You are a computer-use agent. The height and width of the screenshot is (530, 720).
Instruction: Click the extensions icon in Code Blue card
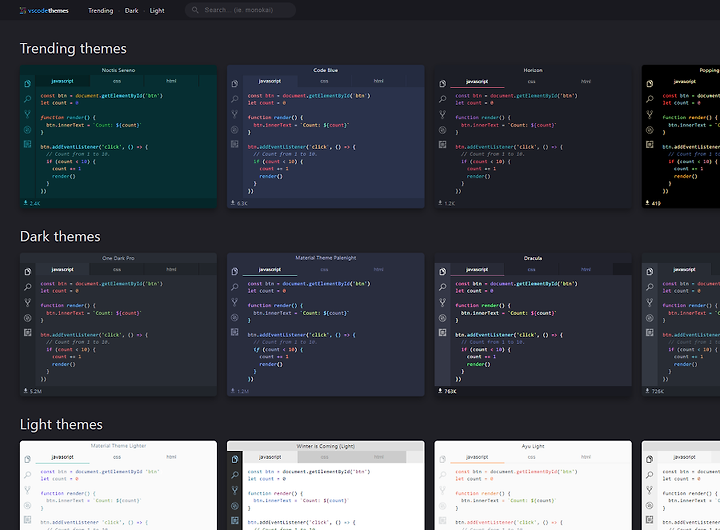click(x=235, y=144)
